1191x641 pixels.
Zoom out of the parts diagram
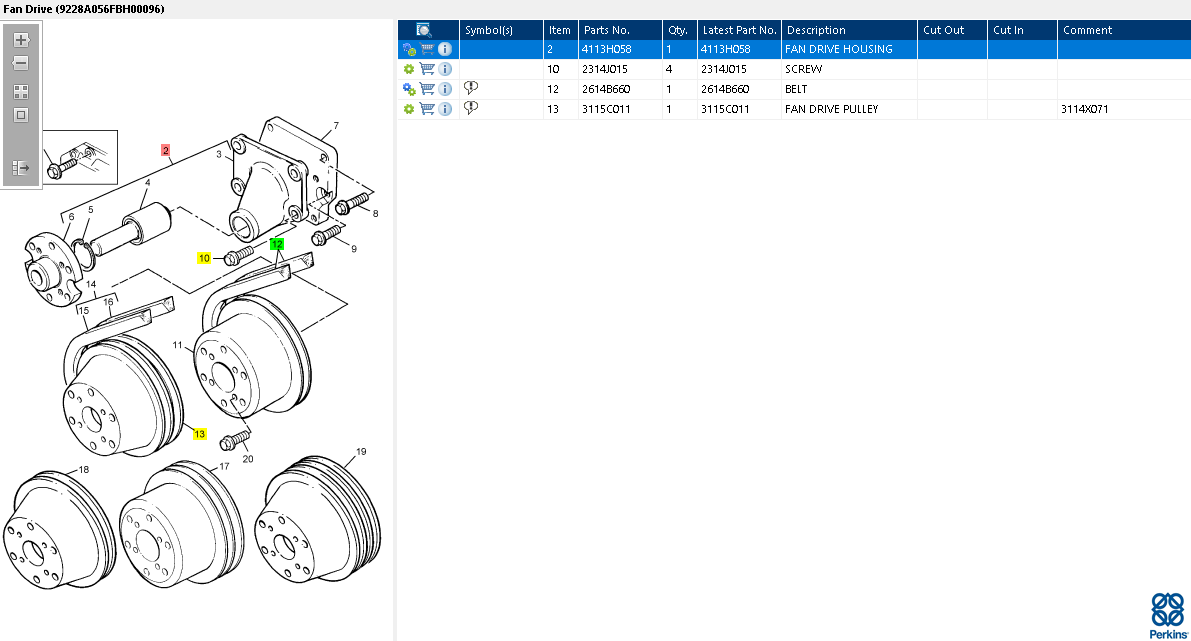[x=20, y=63]
